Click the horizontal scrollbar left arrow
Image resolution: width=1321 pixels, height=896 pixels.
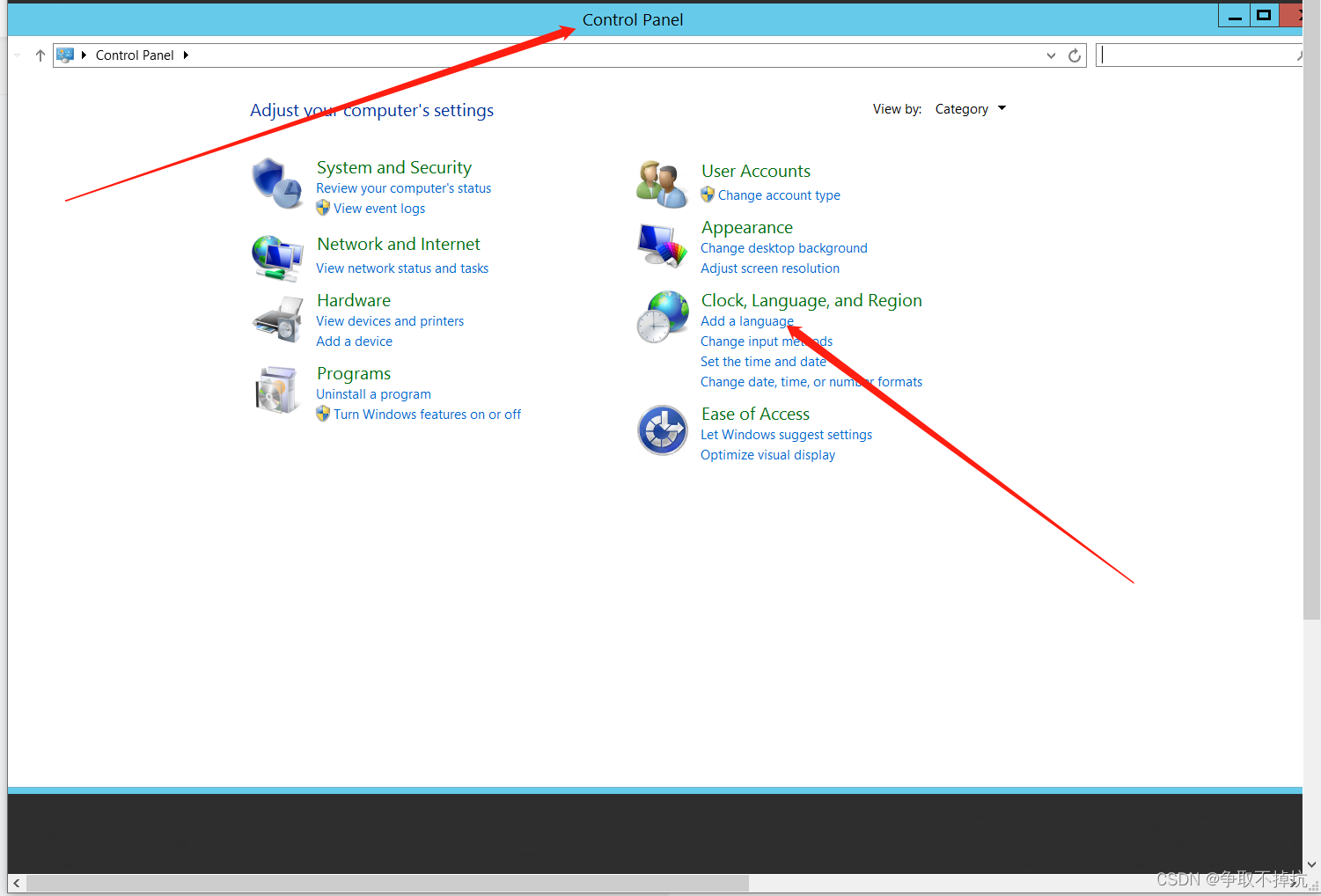tap(17, 883)
